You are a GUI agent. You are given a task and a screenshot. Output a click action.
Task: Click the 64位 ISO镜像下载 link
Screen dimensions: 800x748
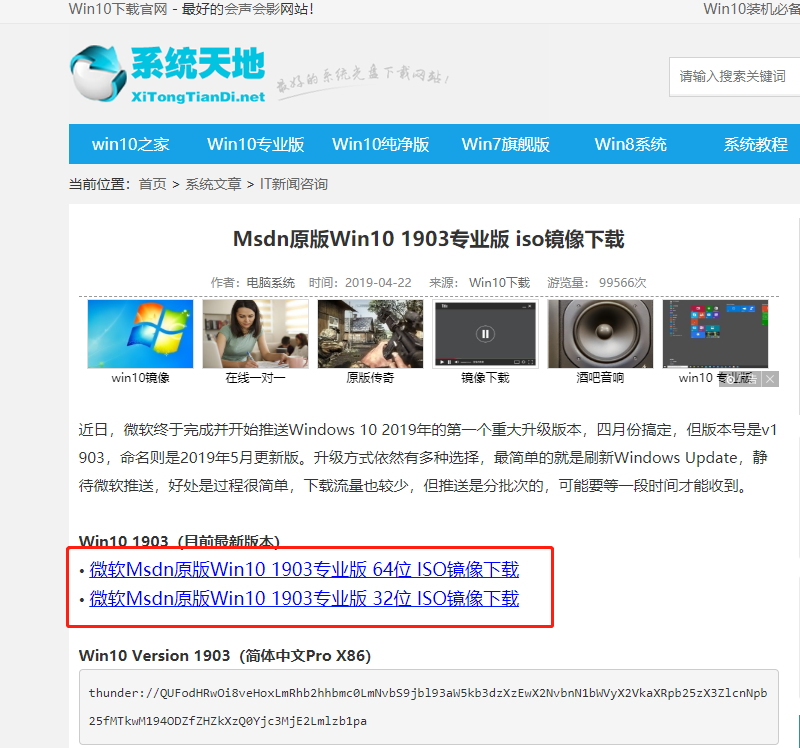[304, 569]
